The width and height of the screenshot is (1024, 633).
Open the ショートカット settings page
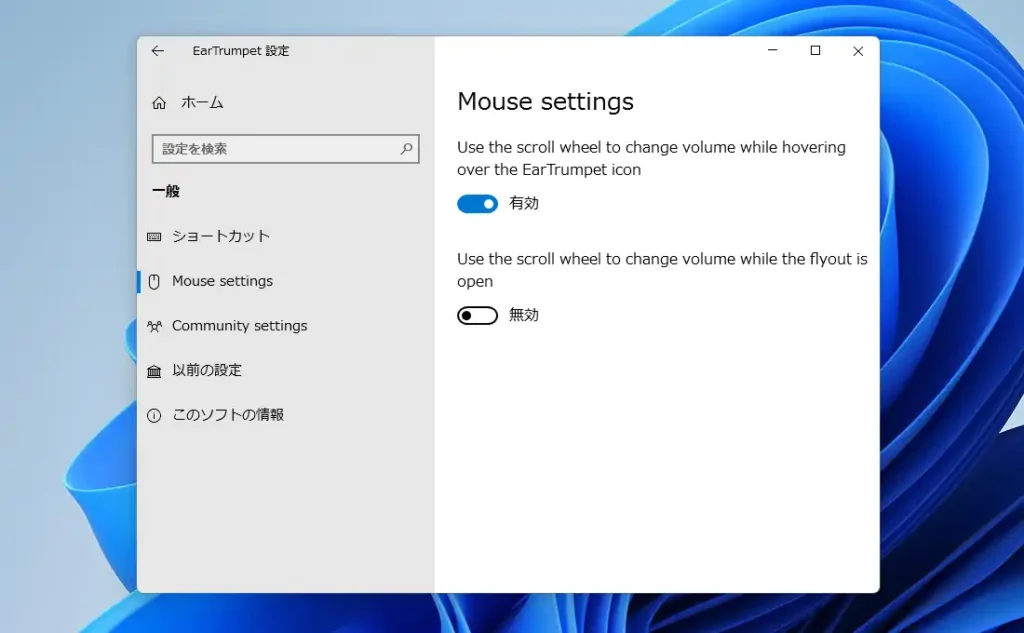[x=220, y=236]
